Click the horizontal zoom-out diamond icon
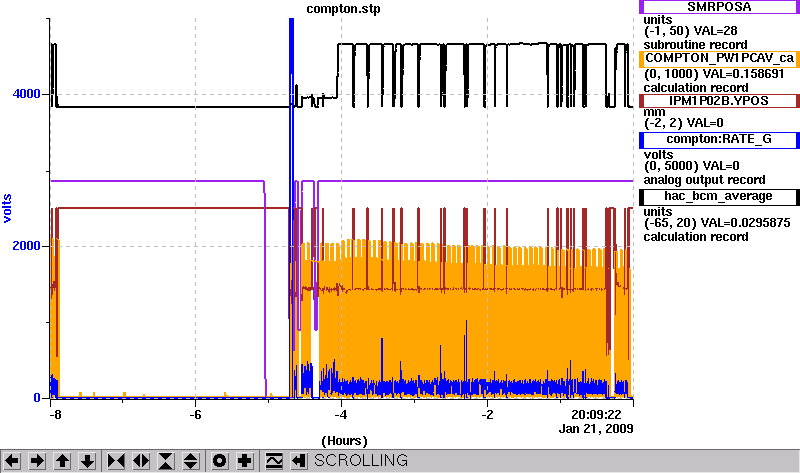This screenshot has width=800, height=473. [x=141, y=461]
